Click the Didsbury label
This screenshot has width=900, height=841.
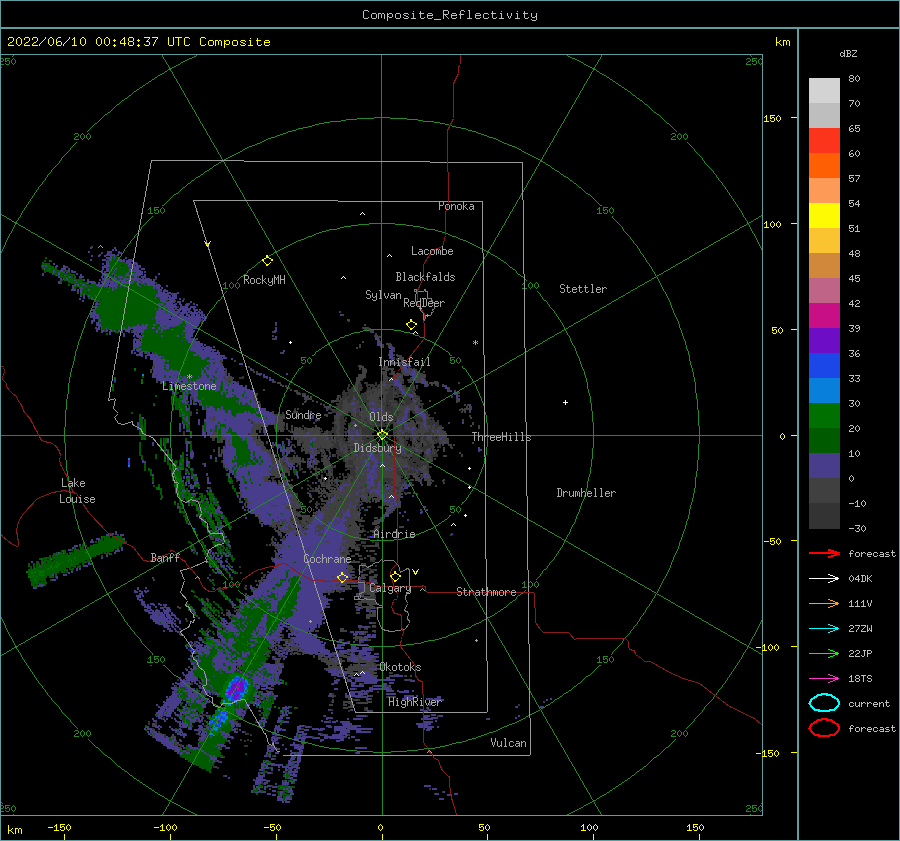tap(378, 448)
